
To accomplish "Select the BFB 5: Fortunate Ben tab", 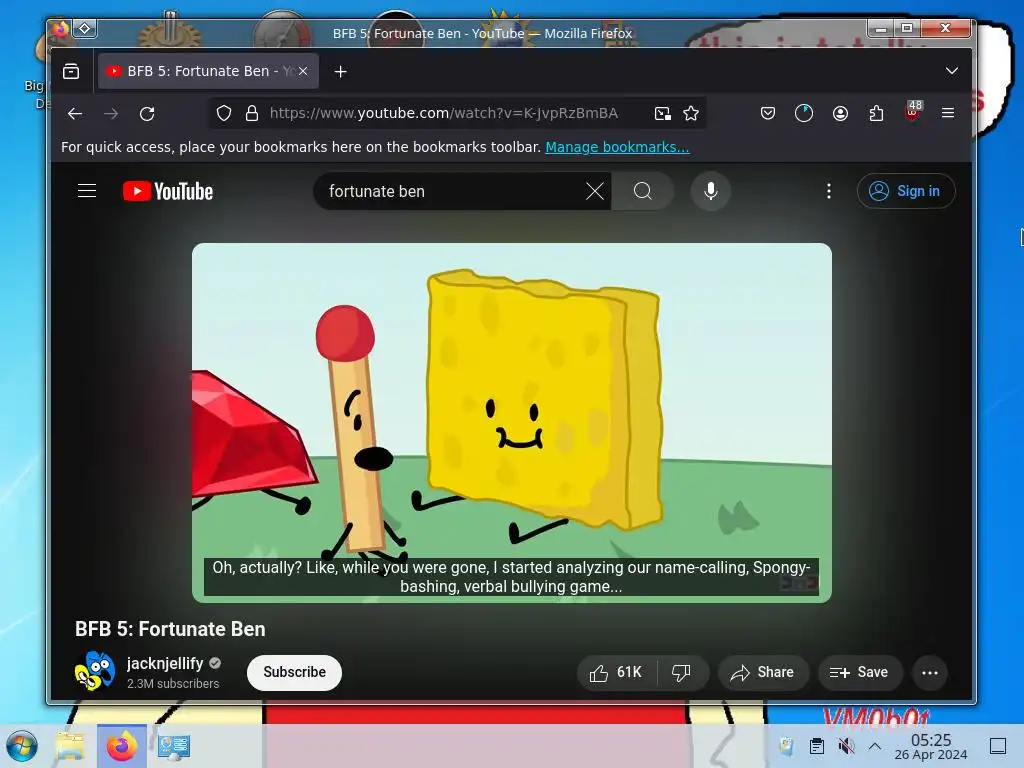I will (x=208, y=71).
